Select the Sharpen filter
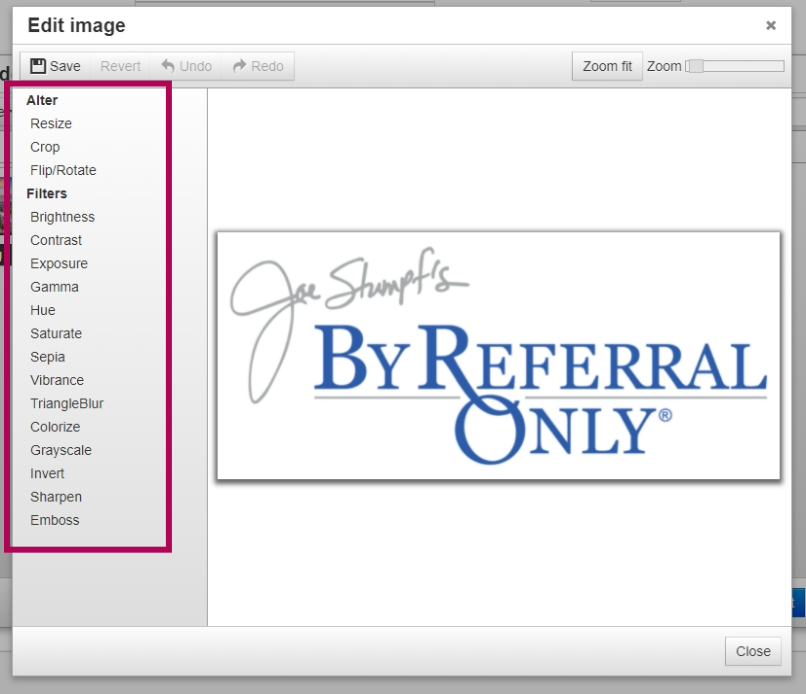 pos(56,497)
